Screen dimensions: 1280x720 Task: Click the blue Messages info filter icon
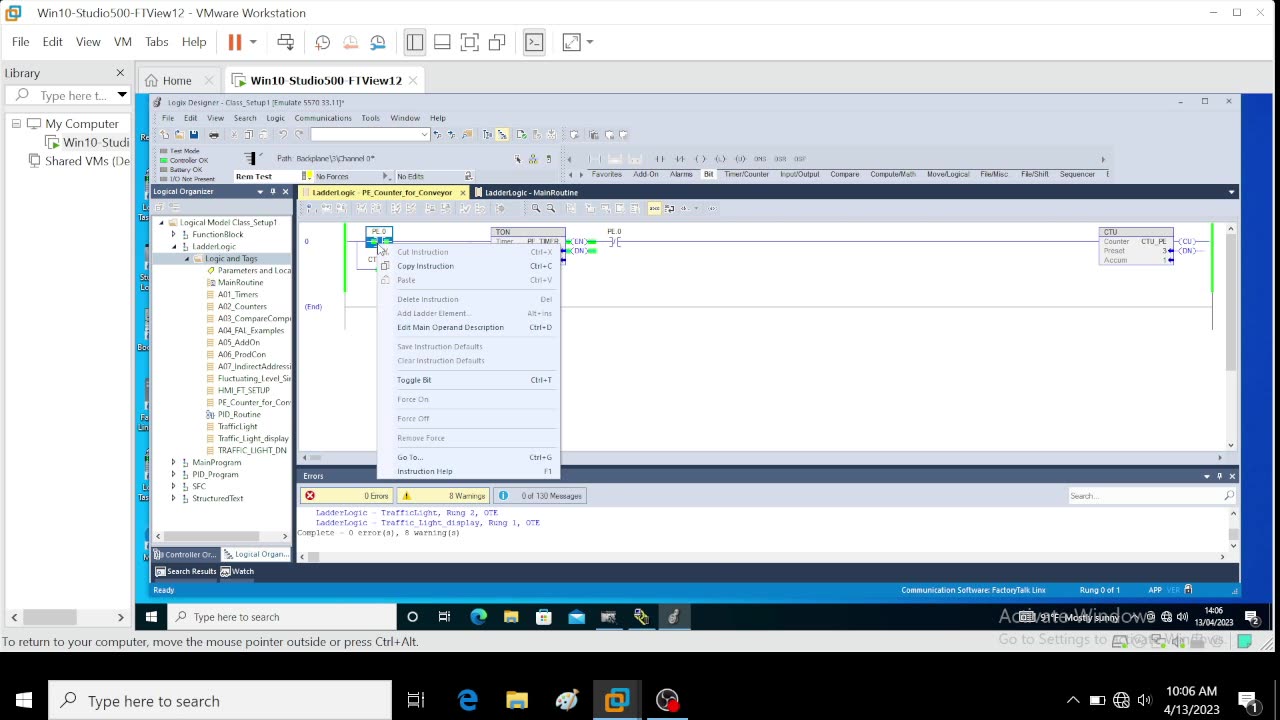[x=503, y=496]
